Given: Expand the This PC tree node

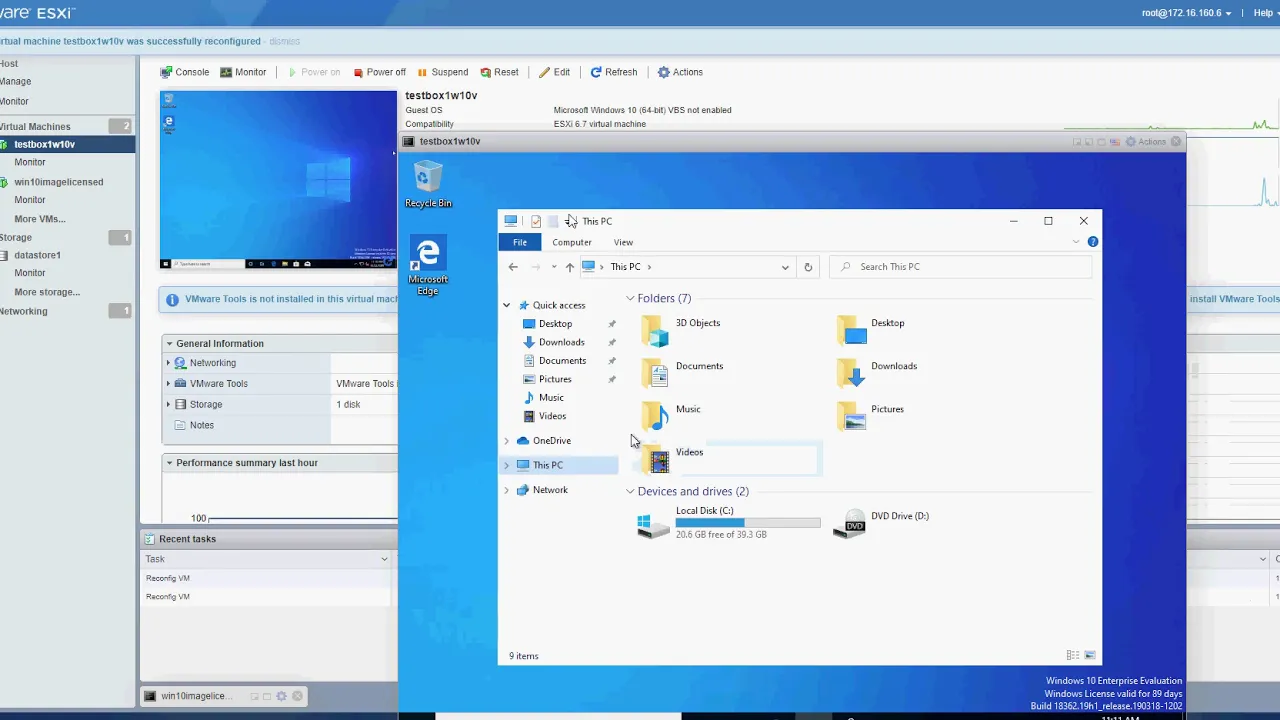Looking at the screenshot, I should click(x=506, y=465).
